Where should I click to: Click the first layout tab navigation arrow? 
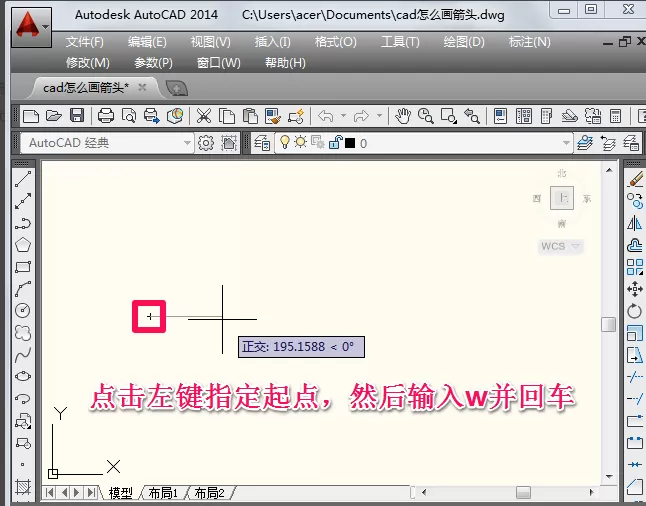(50, 492)
